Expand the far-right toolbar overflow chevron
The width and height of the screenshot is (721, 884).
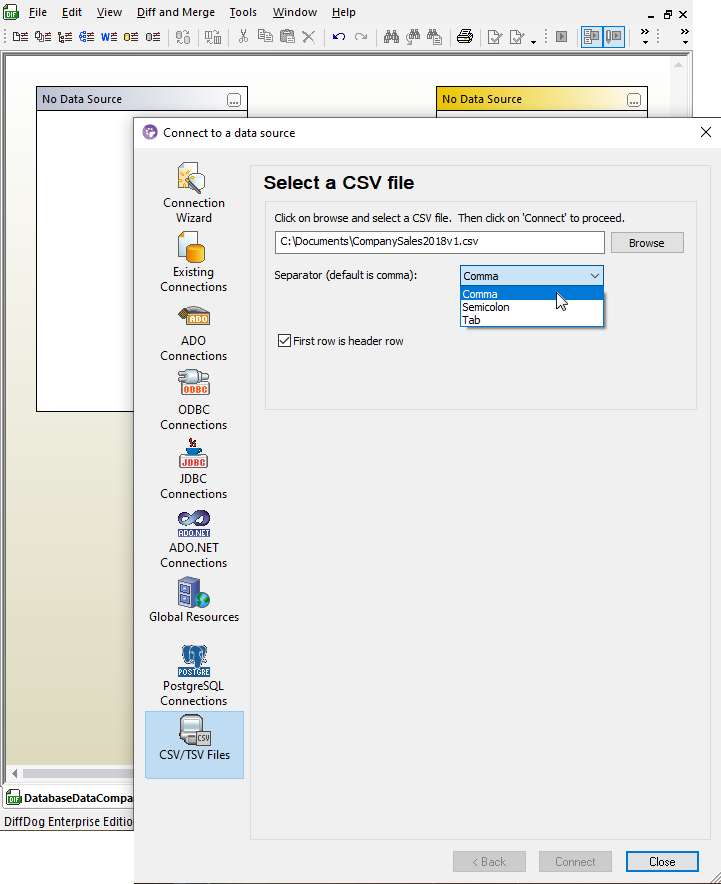click(685, 36)
